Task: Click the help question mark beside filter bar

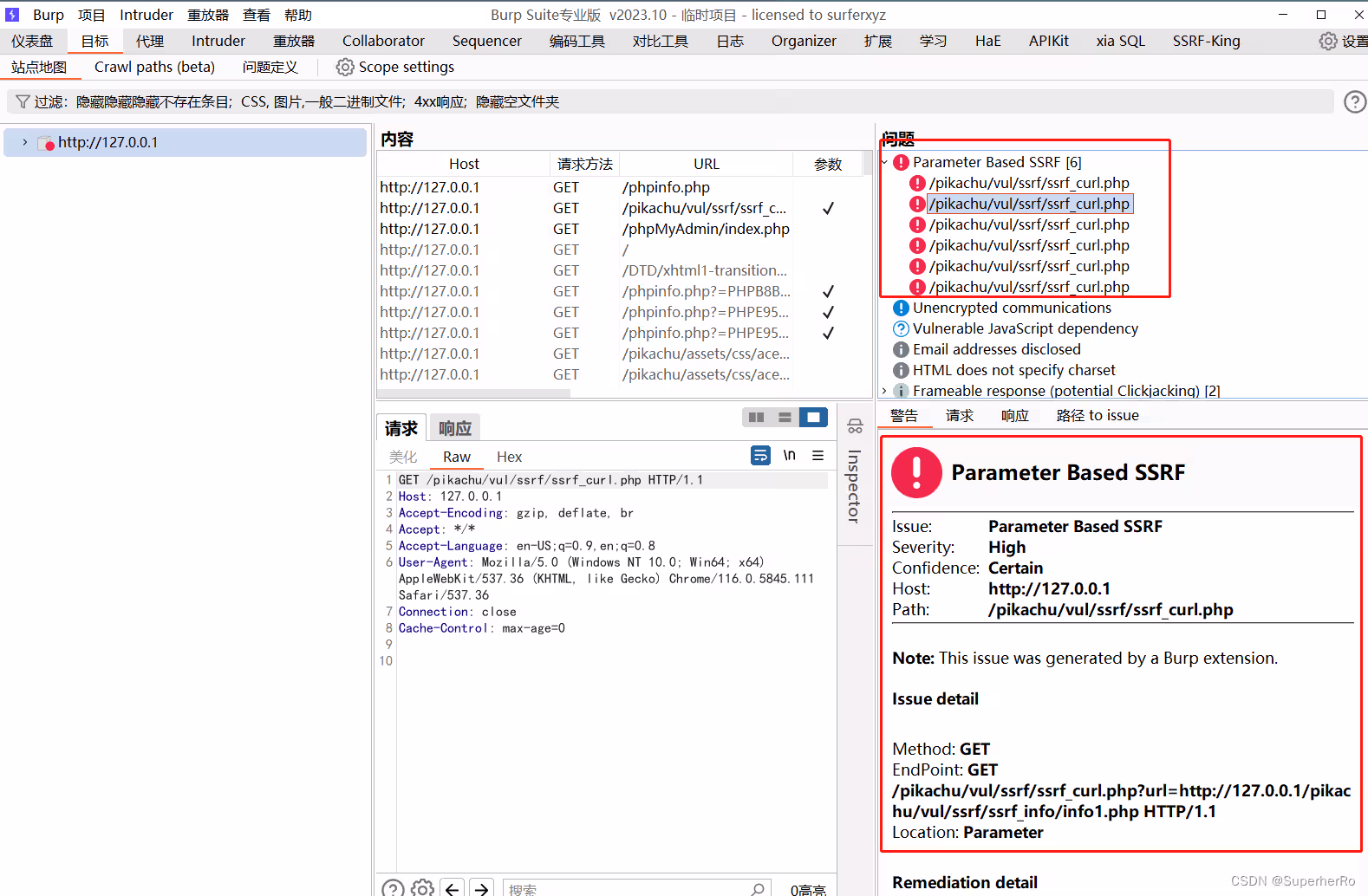Action: coord(1354,102)
